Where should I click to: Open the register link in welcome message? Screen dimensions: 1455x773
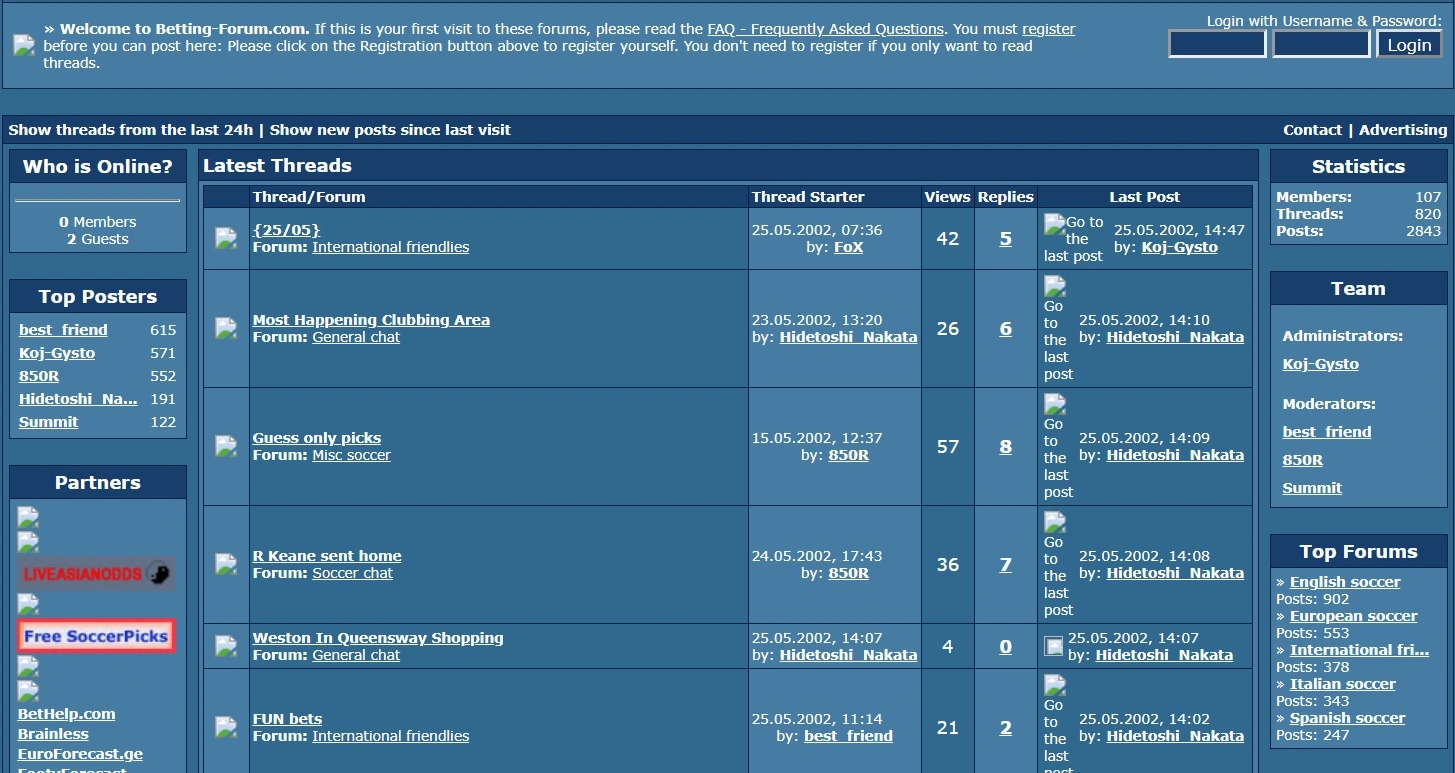tap(1048, 29)
